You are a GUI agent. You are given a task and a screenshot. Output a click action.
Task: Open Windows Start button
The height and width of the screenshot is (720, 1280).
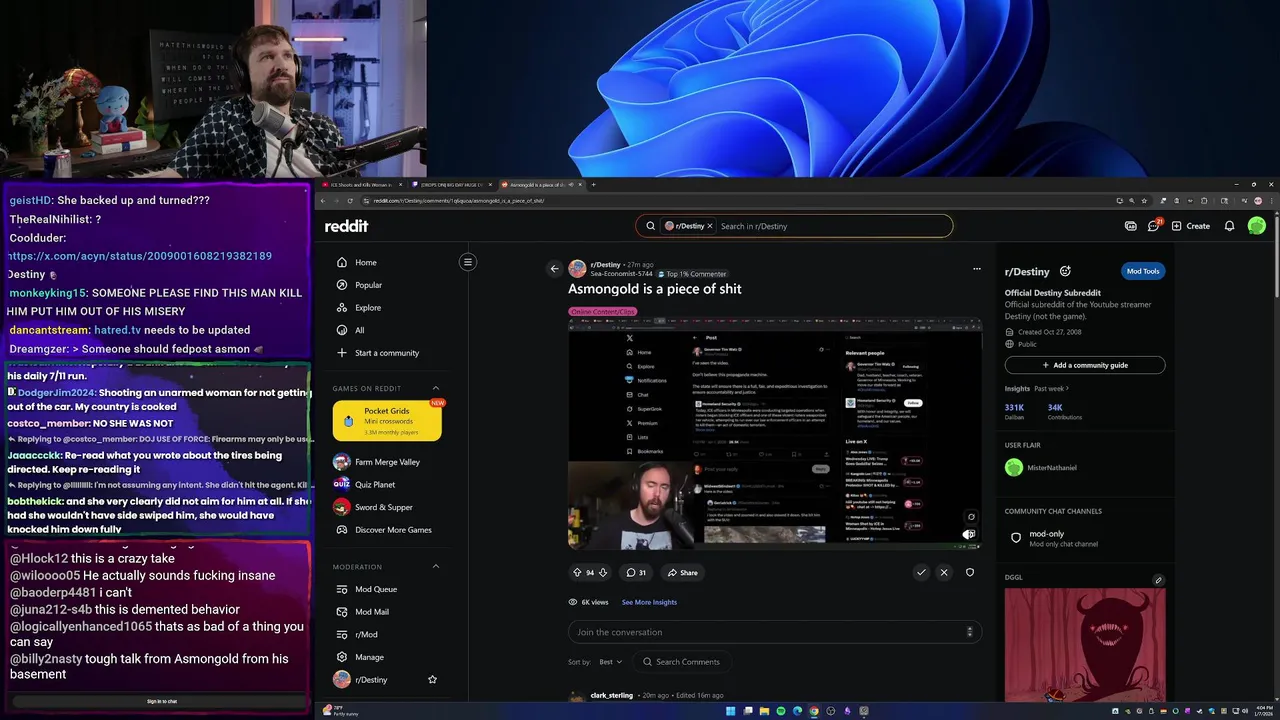[730, 711]
